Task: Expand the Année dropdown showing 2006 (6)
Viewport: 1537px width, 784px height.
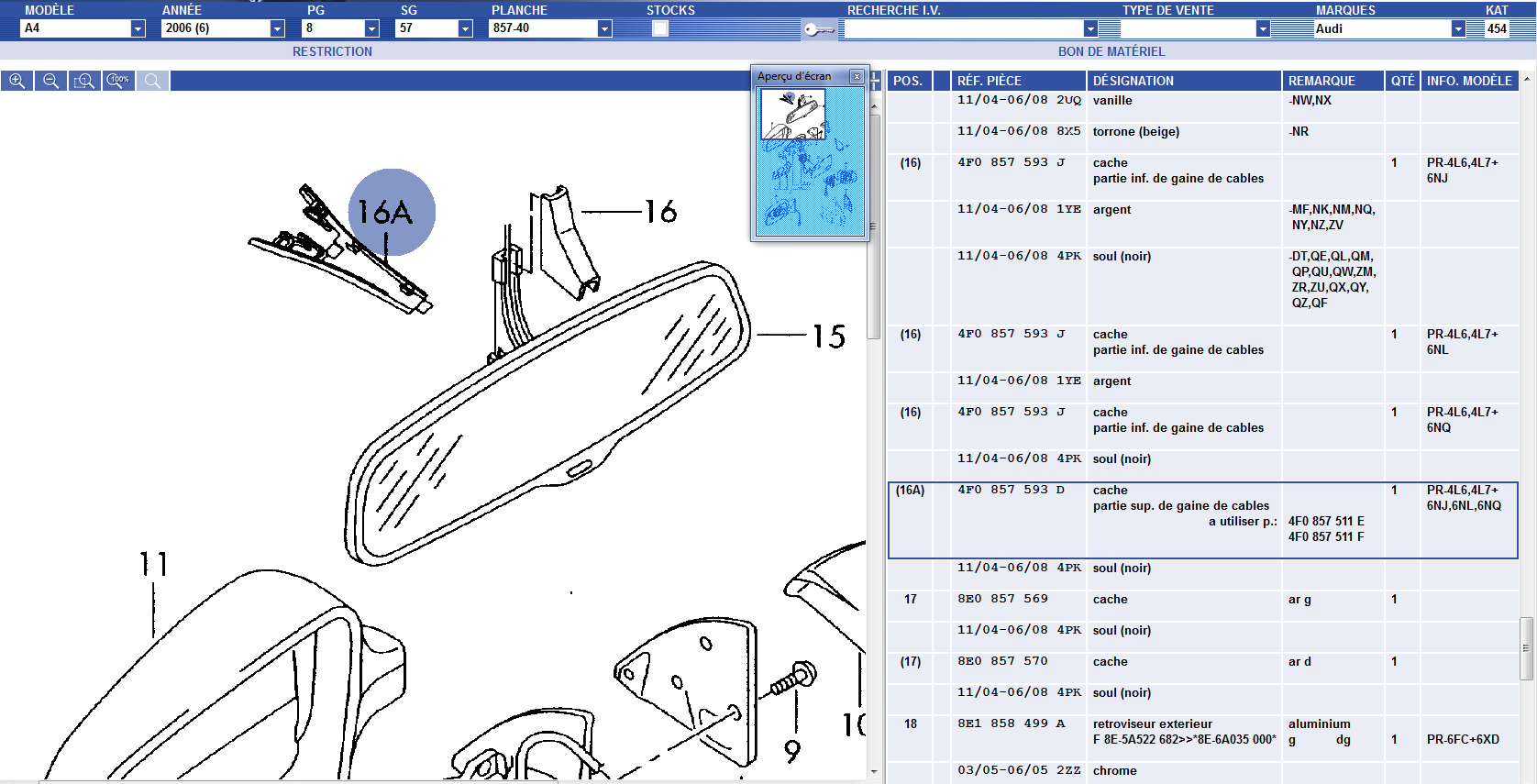Action: [277, 28]
